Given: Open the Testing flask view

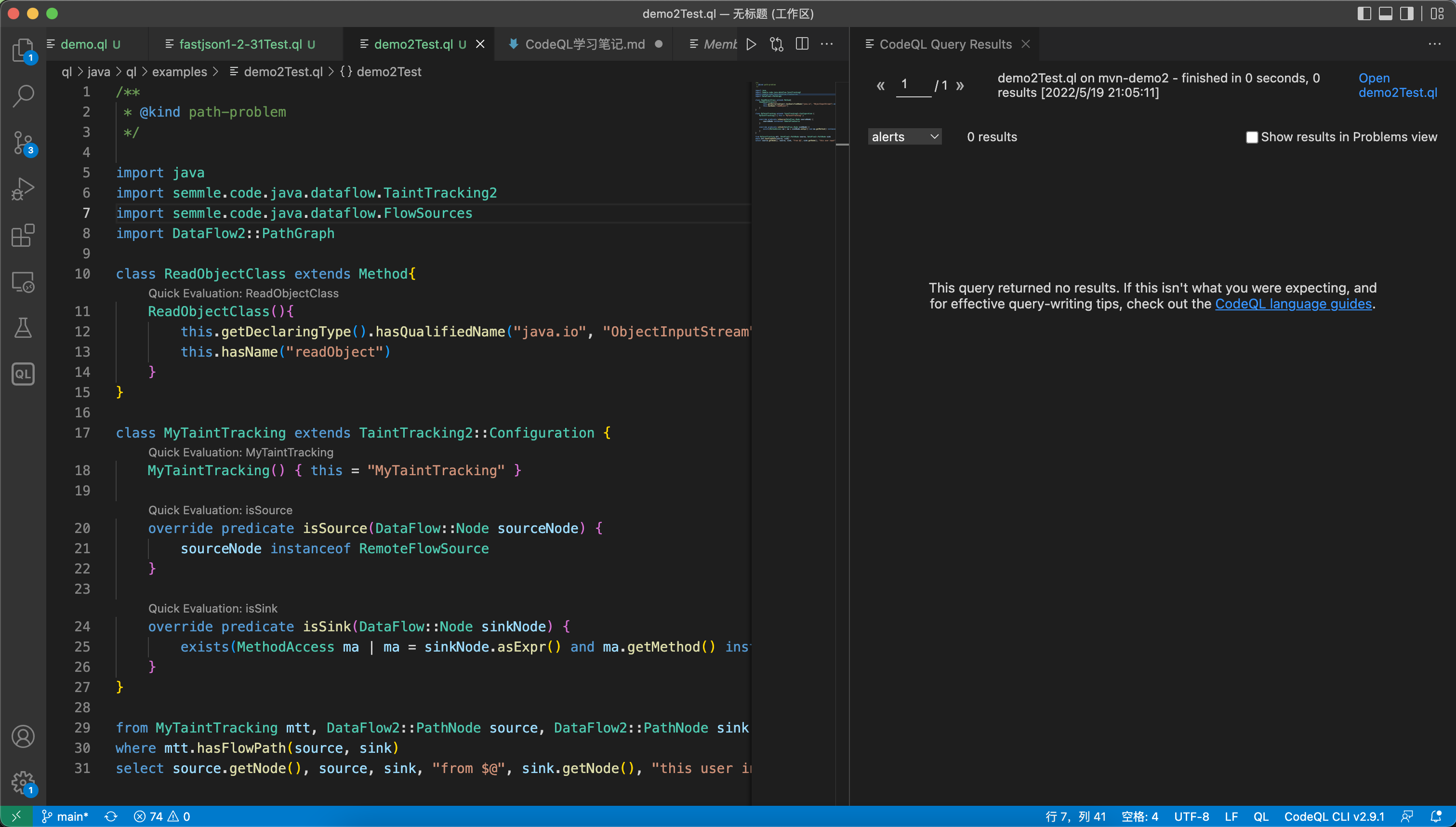Looking at the screenshot, I should click(23, 328).
